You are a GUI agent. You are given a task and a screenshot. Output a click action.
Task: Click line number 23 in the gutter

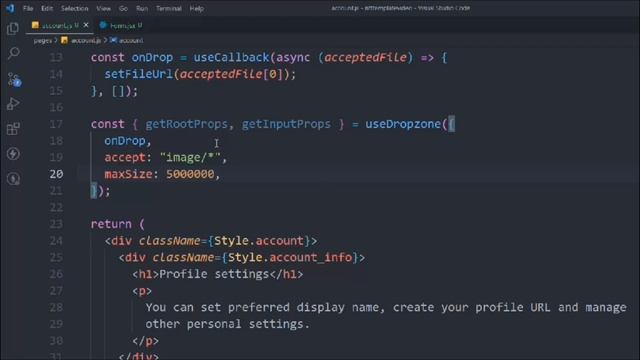pyautogui.click(x=56, y=224)
